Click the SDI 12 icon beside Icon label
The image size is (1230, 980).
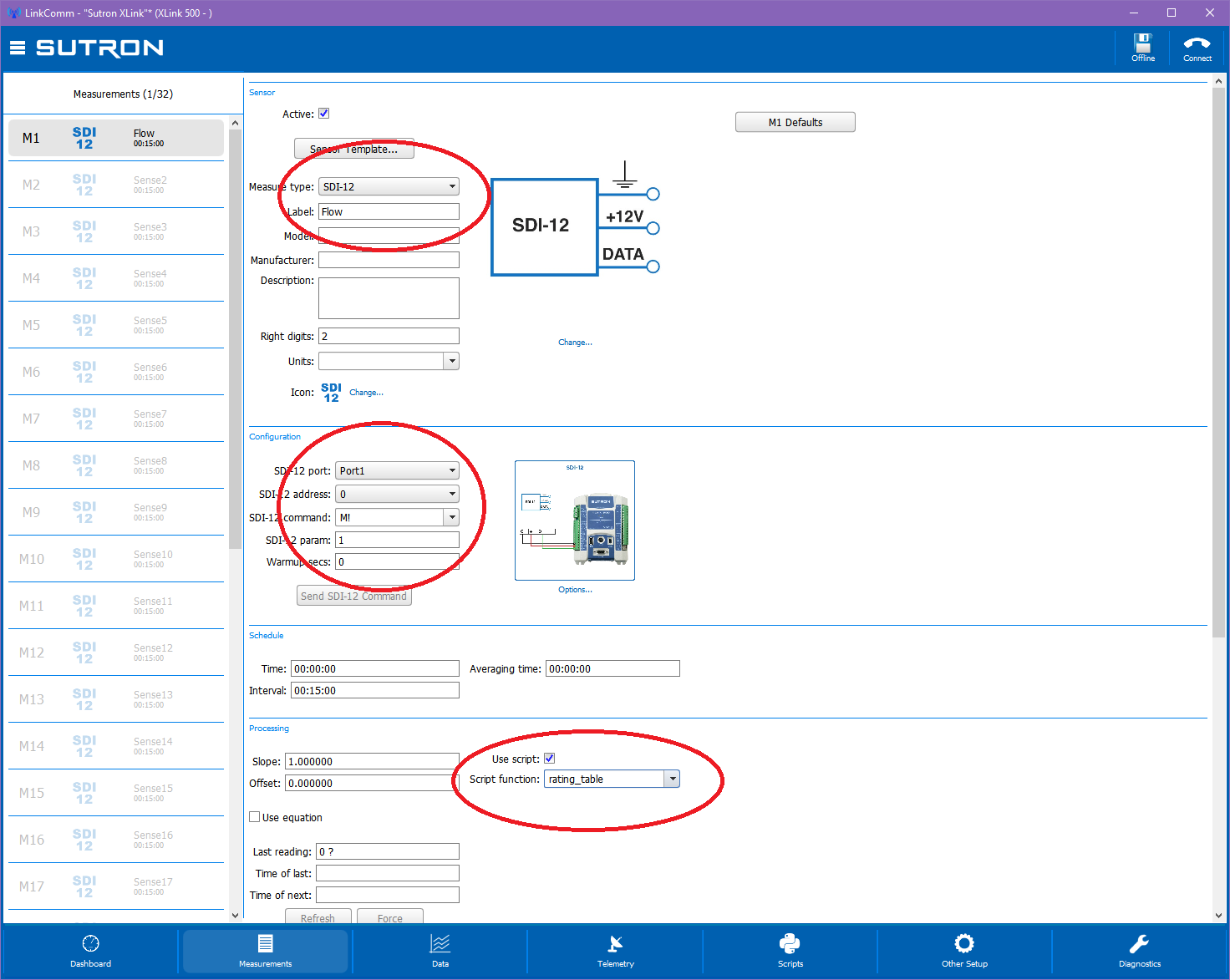pos(331,393)
